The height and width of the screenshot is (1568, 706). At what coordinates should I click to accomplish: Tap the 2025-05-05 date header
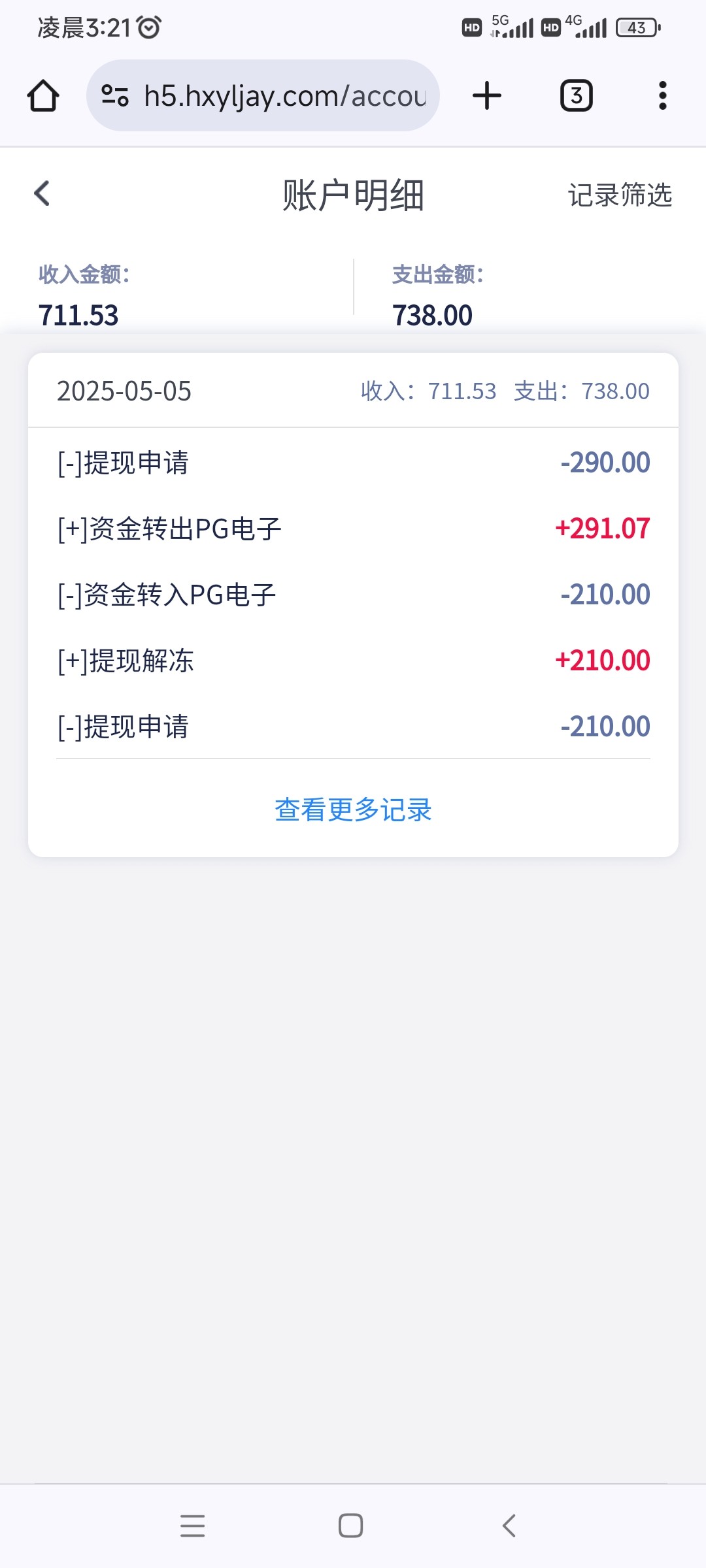click(x=124, y=391)
